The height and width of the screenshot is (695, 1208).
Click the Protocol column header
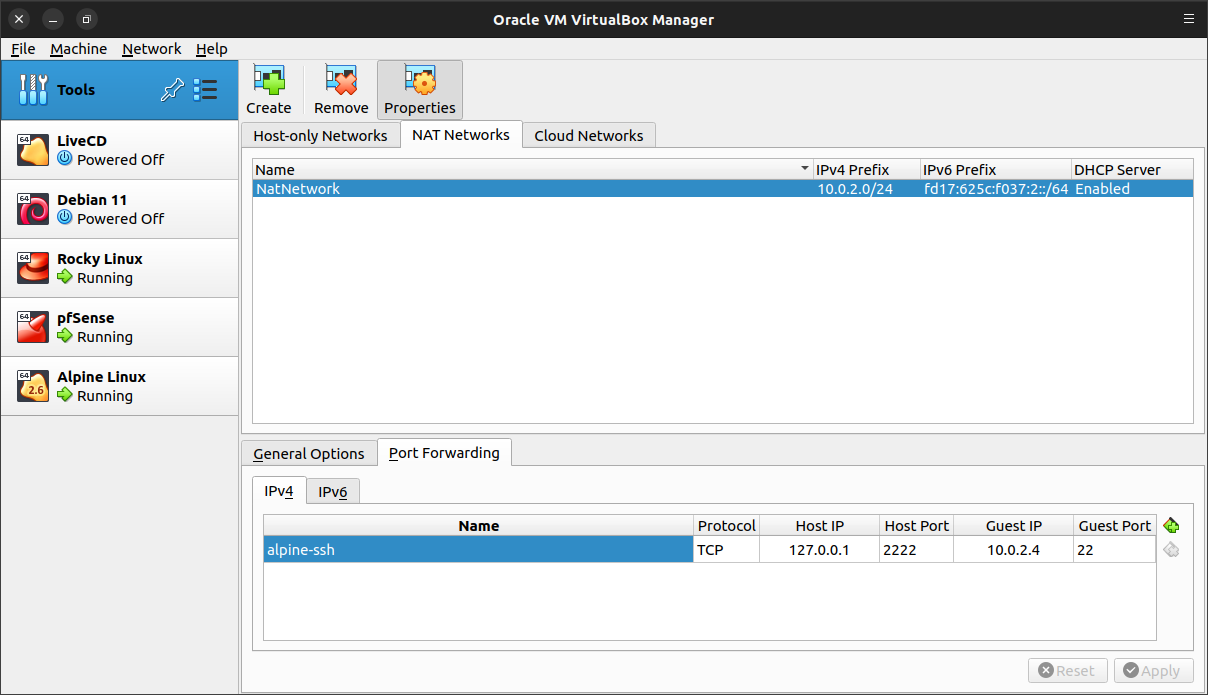(727, 526)
